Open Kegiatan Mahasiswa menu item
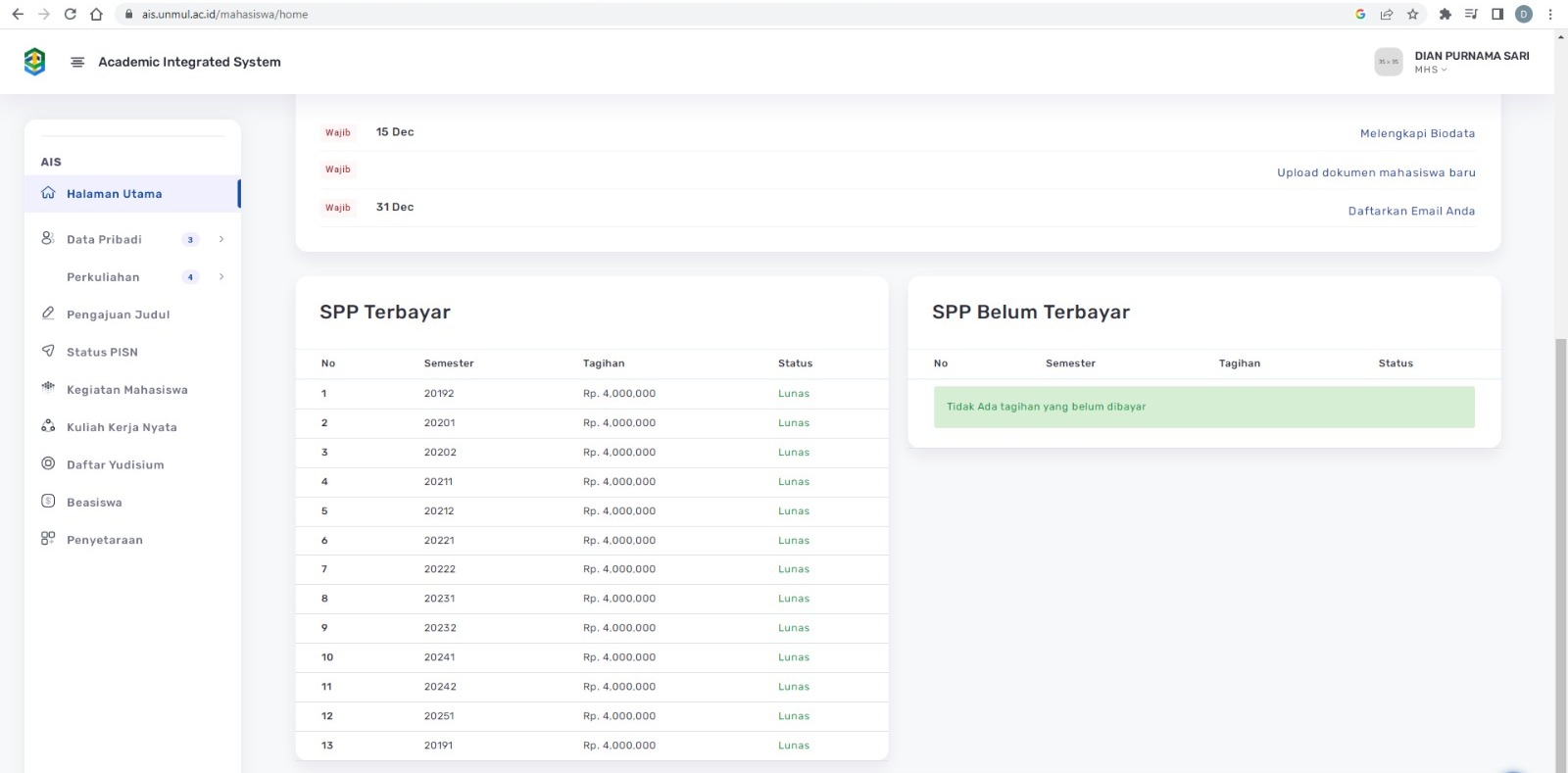This screenshot has height=773, width=1568. pos(126,390)
